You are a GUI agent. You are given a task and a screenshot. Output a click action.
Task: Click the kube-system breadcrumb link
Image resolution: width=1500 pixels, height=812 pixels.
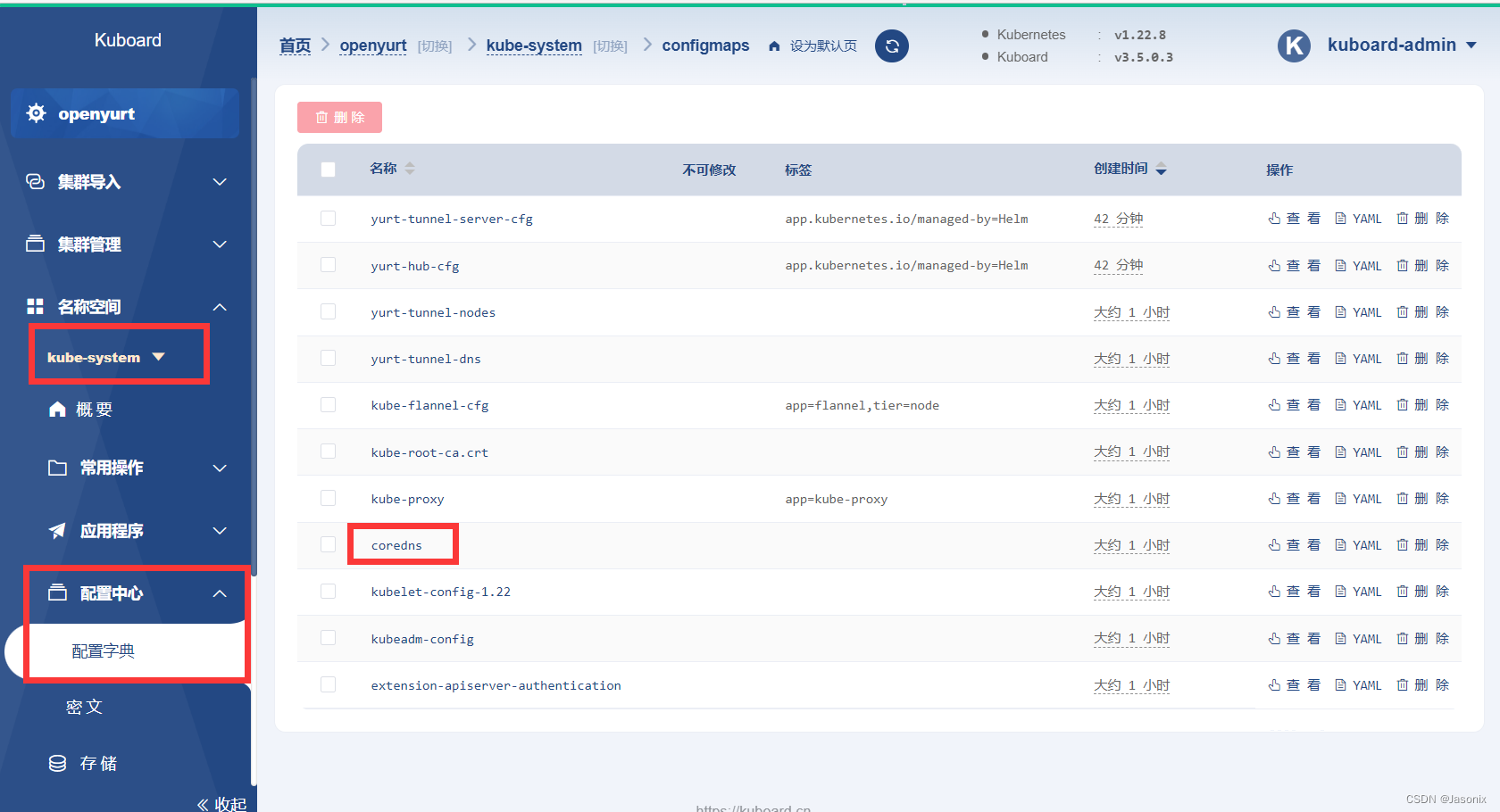(x=534, y=46)
